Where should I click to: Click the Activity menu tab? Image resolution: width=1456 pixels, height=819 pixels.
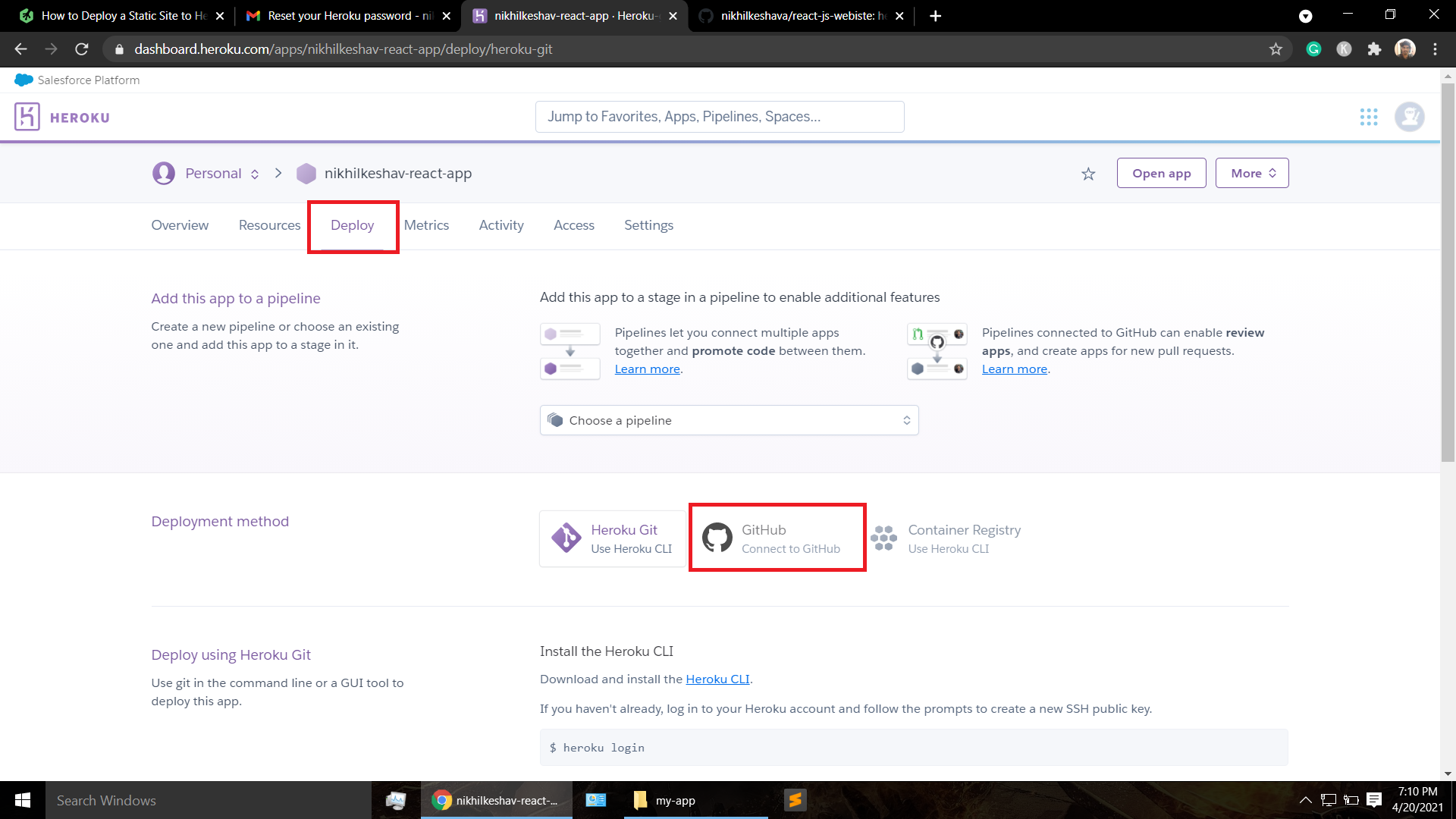point(501,224)
